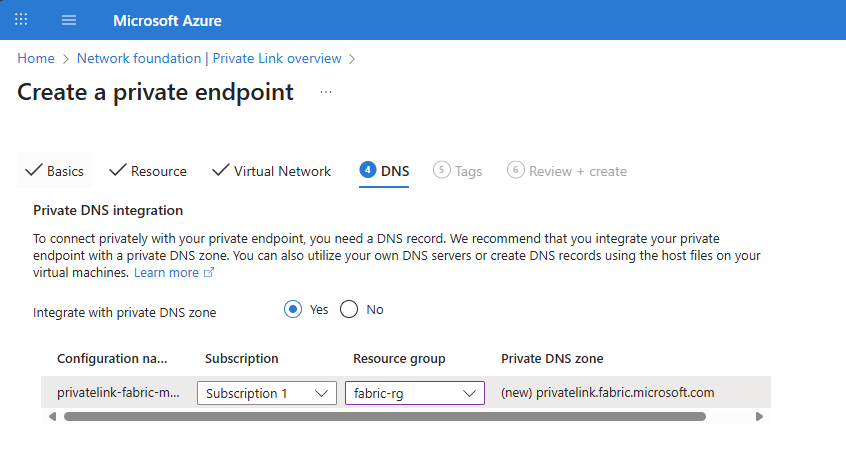
Task: Open the portal hamburger menu
Action: tap(69, 20)
